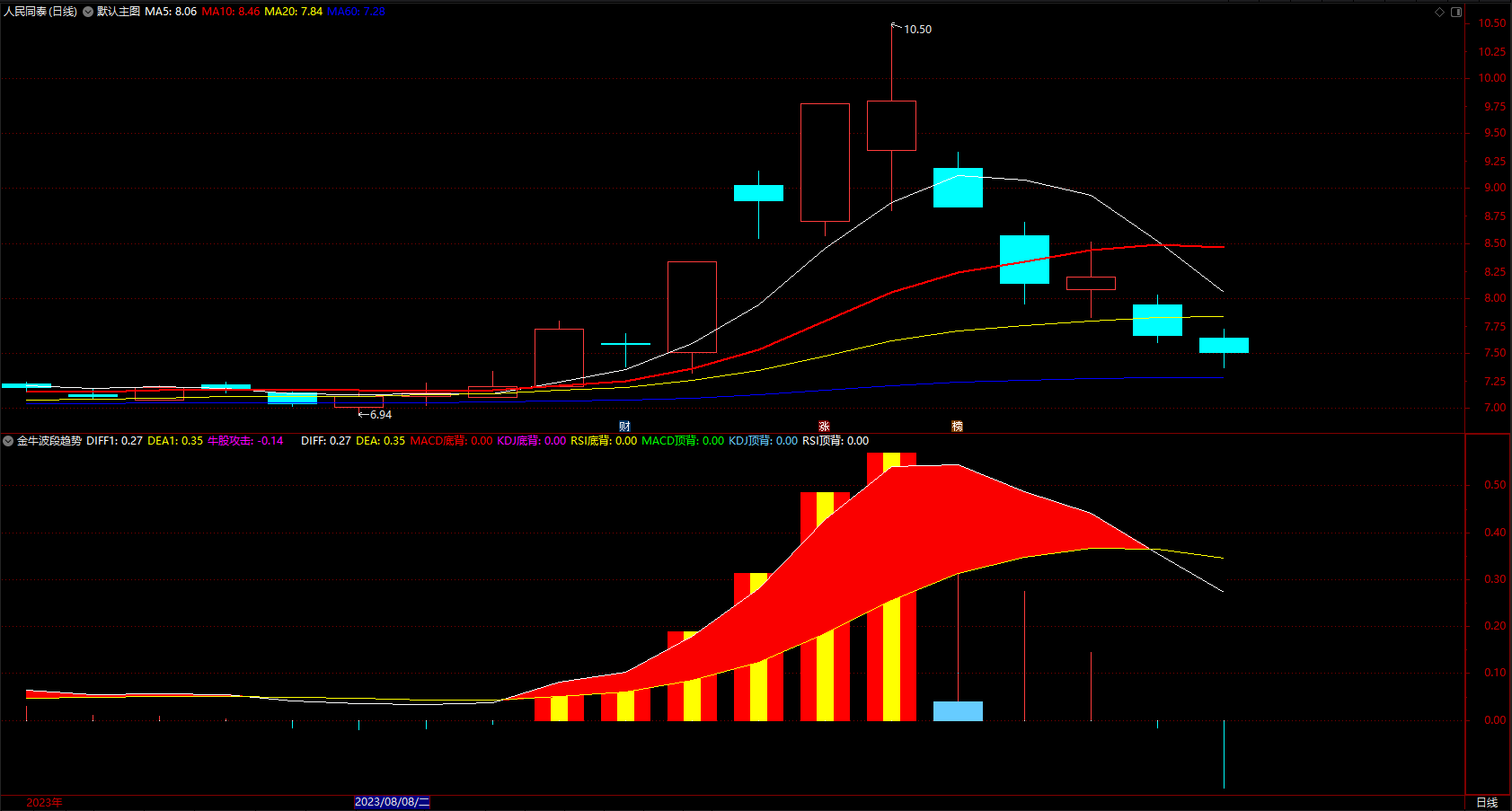Open the dropdown arrow beside 默认主图
The width and height of the screenshot is (1512, 811).
(88, 12)
